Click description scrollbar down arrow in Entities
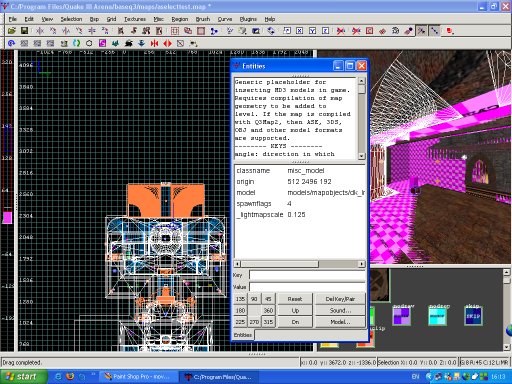 (361, 156)
